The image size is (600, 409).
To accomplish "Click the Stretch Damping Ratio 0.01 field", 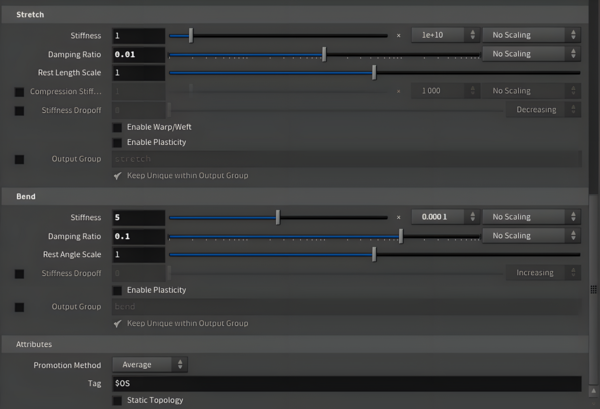I will tap(139, 54).
